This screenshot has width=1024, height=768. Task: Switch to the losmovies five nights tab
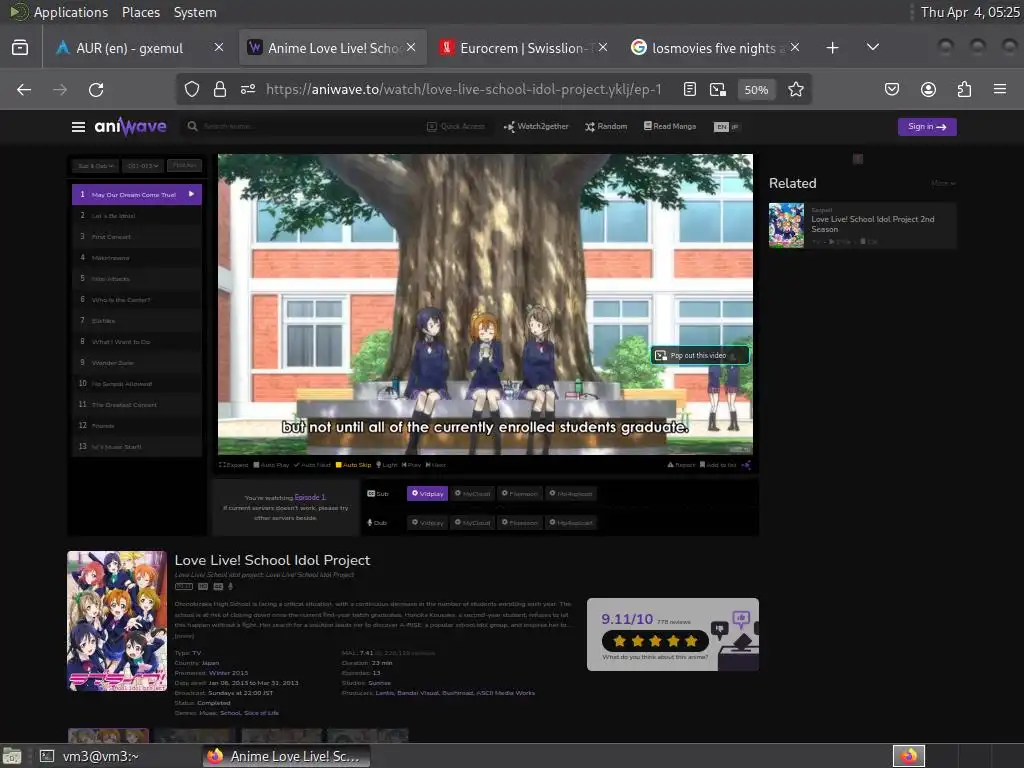coord(713,48)
